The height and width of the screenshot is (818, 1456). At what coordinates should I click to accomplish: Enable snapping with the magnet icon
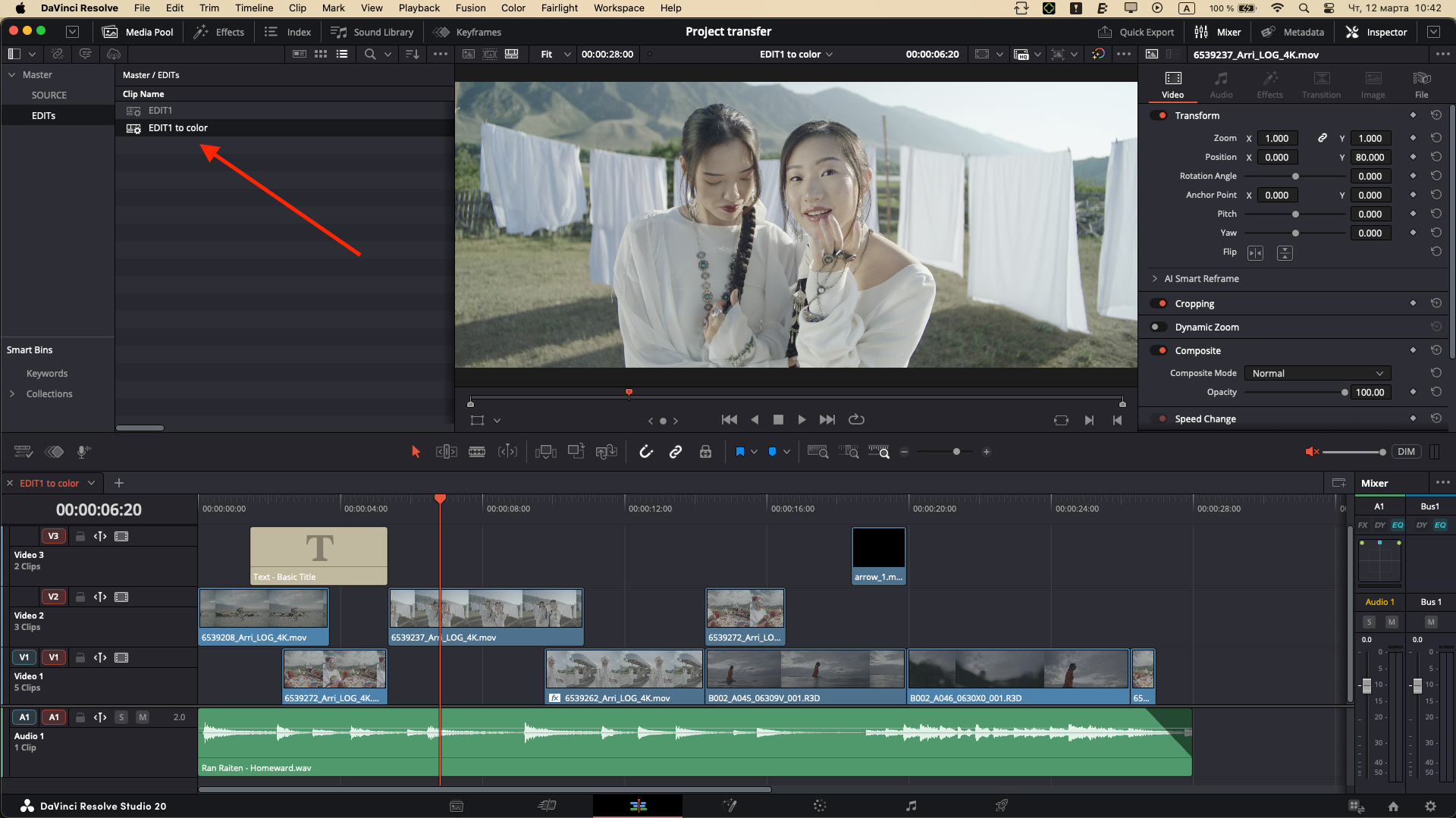pyautogui.click(x=645, y=451)
